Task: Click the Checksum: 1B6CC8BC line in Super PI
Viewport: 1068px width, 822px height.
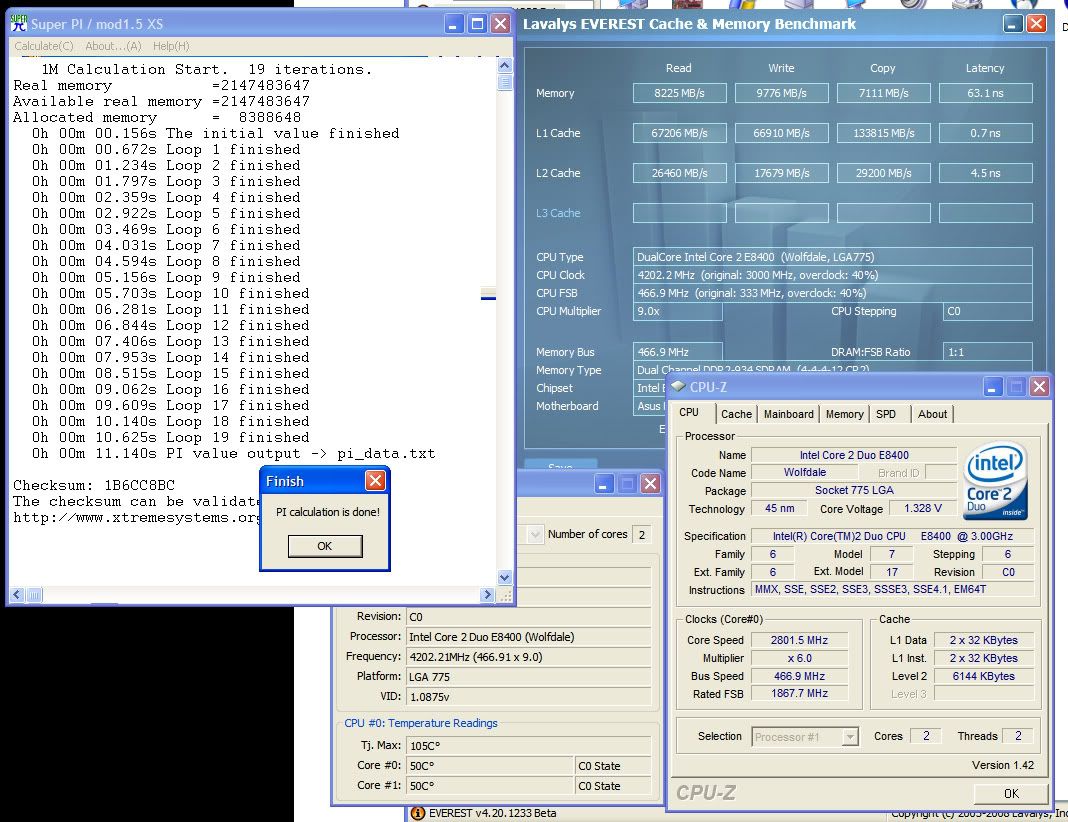Action: point(94,486)
